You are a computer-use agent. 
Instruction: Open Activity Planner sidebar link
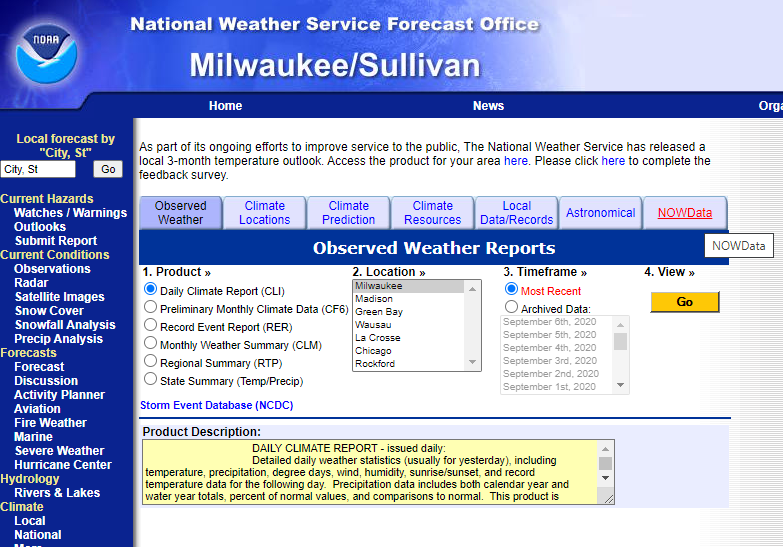coord(59,395)
